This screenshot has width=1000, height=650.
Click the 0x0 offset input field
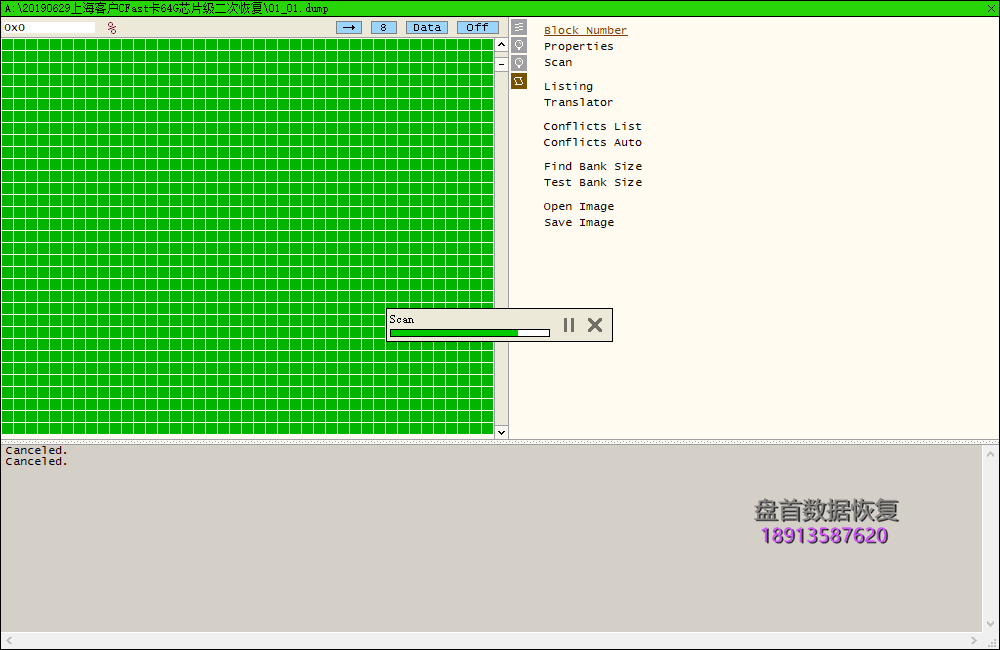pos(48,27)
